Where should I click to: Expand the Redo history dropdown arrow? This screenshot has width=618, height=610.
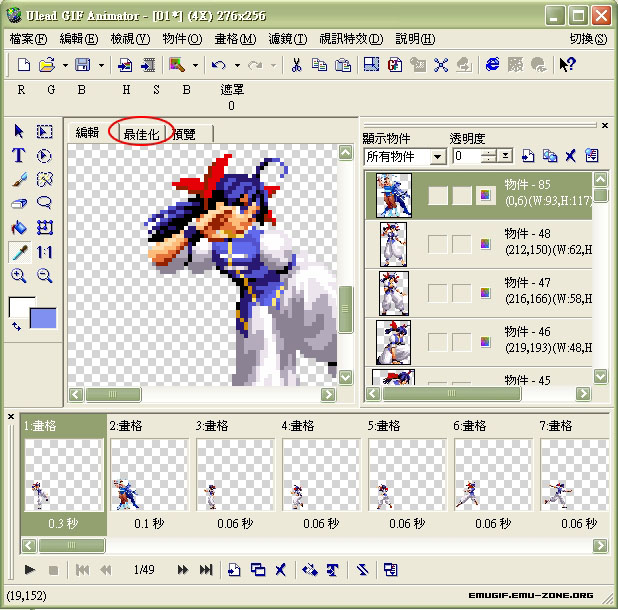[x=273, y=65]
